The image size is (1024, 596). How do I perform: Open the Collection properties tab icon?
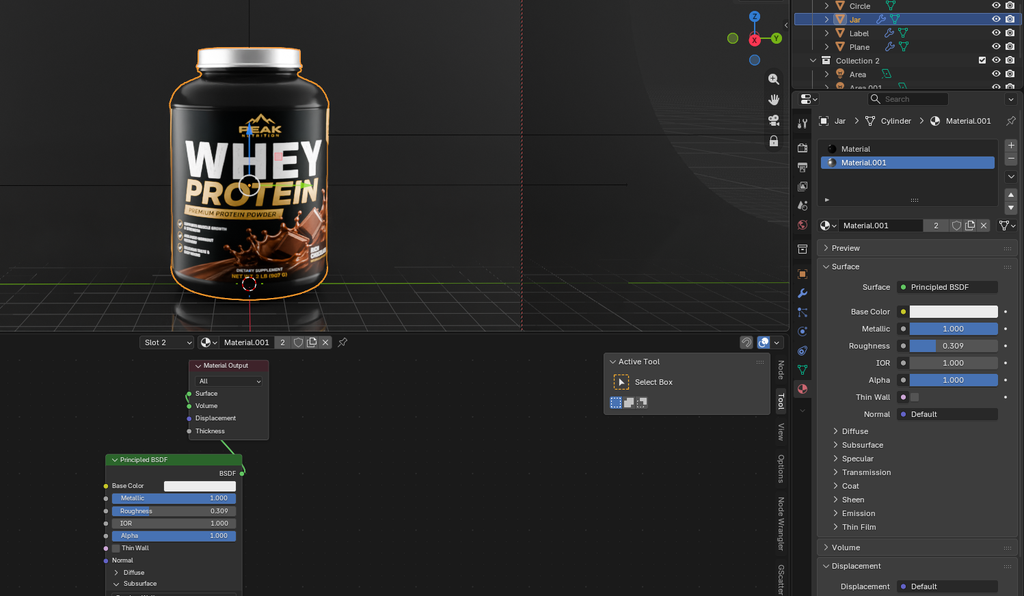pos(803,249)
